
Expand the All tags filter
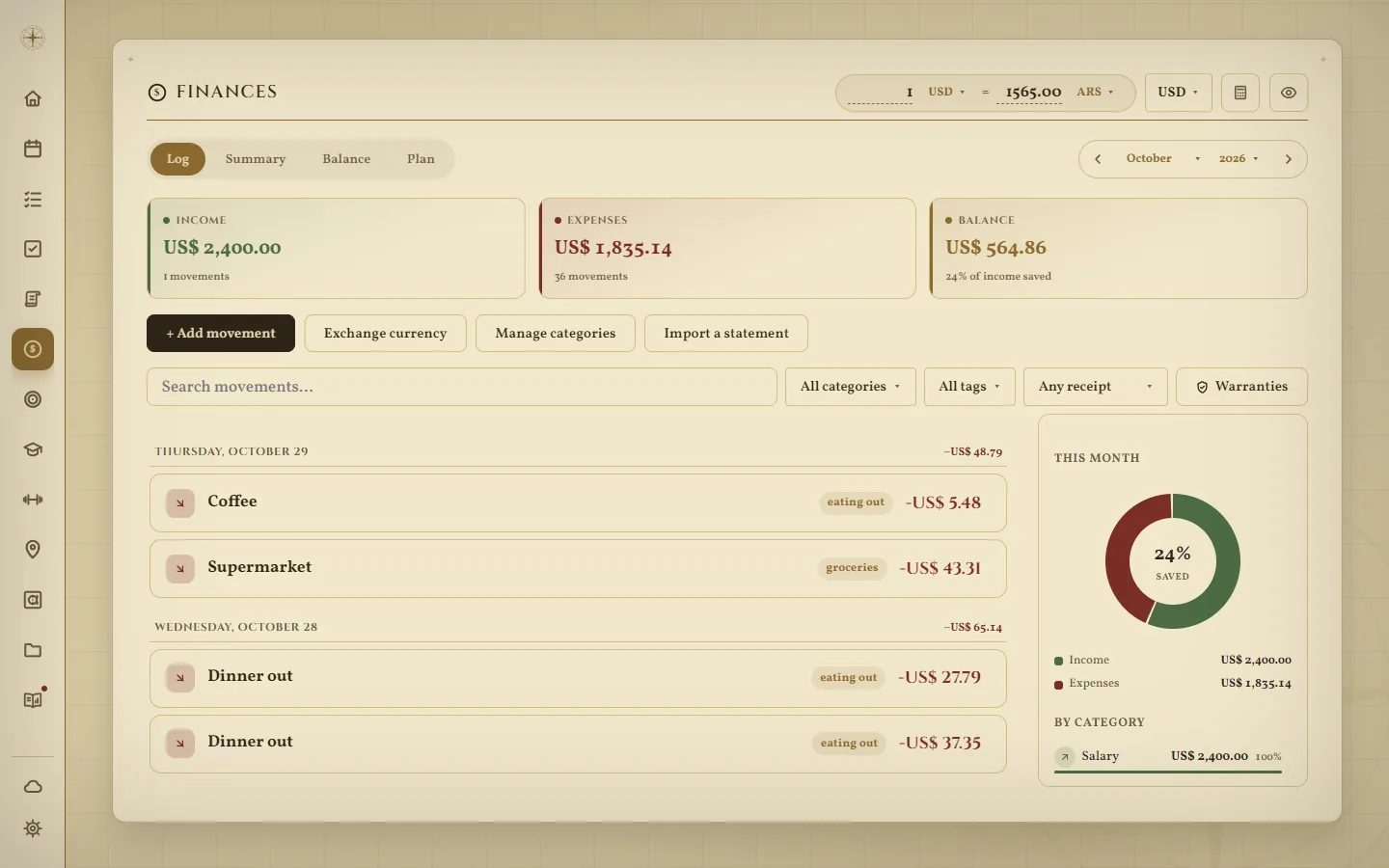click(x=969, y=387)
